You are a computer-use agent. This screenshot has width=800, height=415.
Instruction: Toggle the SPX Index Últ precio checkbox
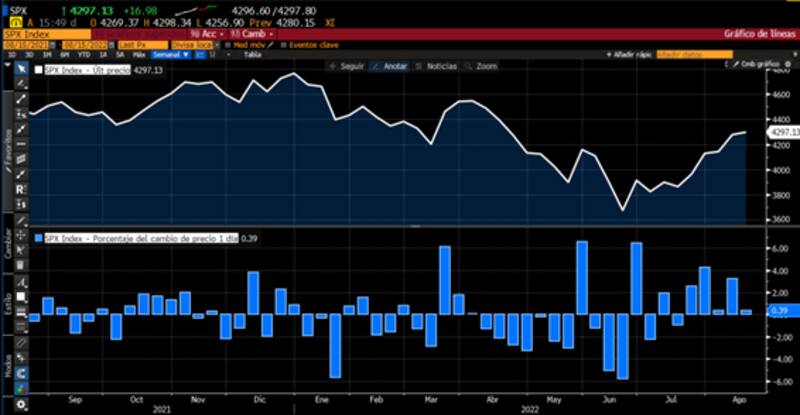point(39,71)
